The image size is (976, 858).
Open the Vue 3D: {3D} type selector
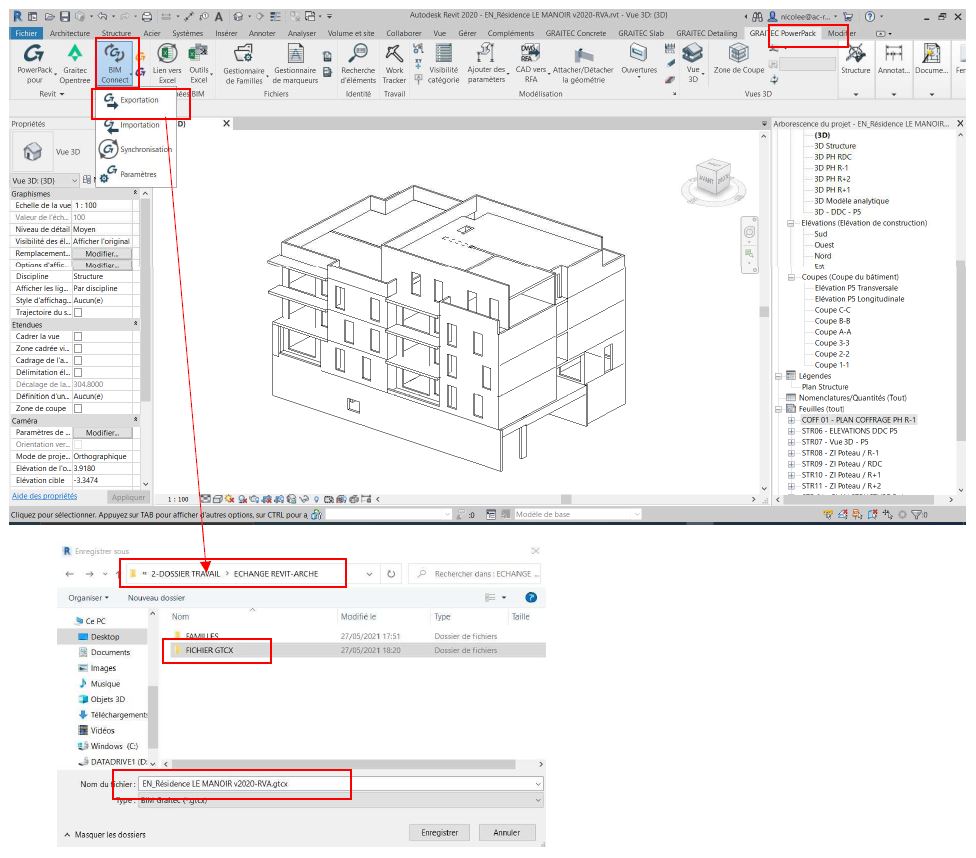45,181
